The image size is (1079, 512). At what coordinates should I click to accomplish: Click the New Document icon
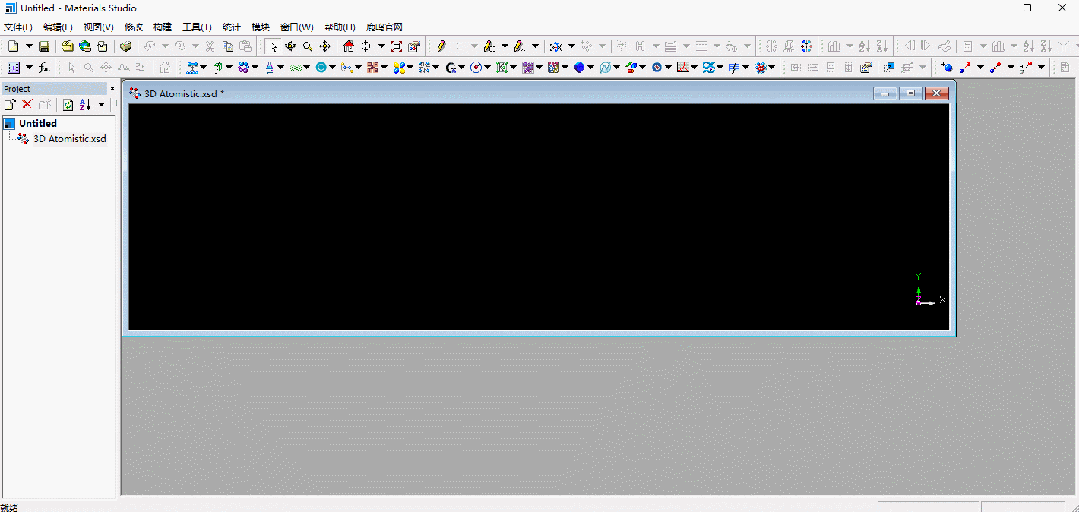[x=13, y=46]
